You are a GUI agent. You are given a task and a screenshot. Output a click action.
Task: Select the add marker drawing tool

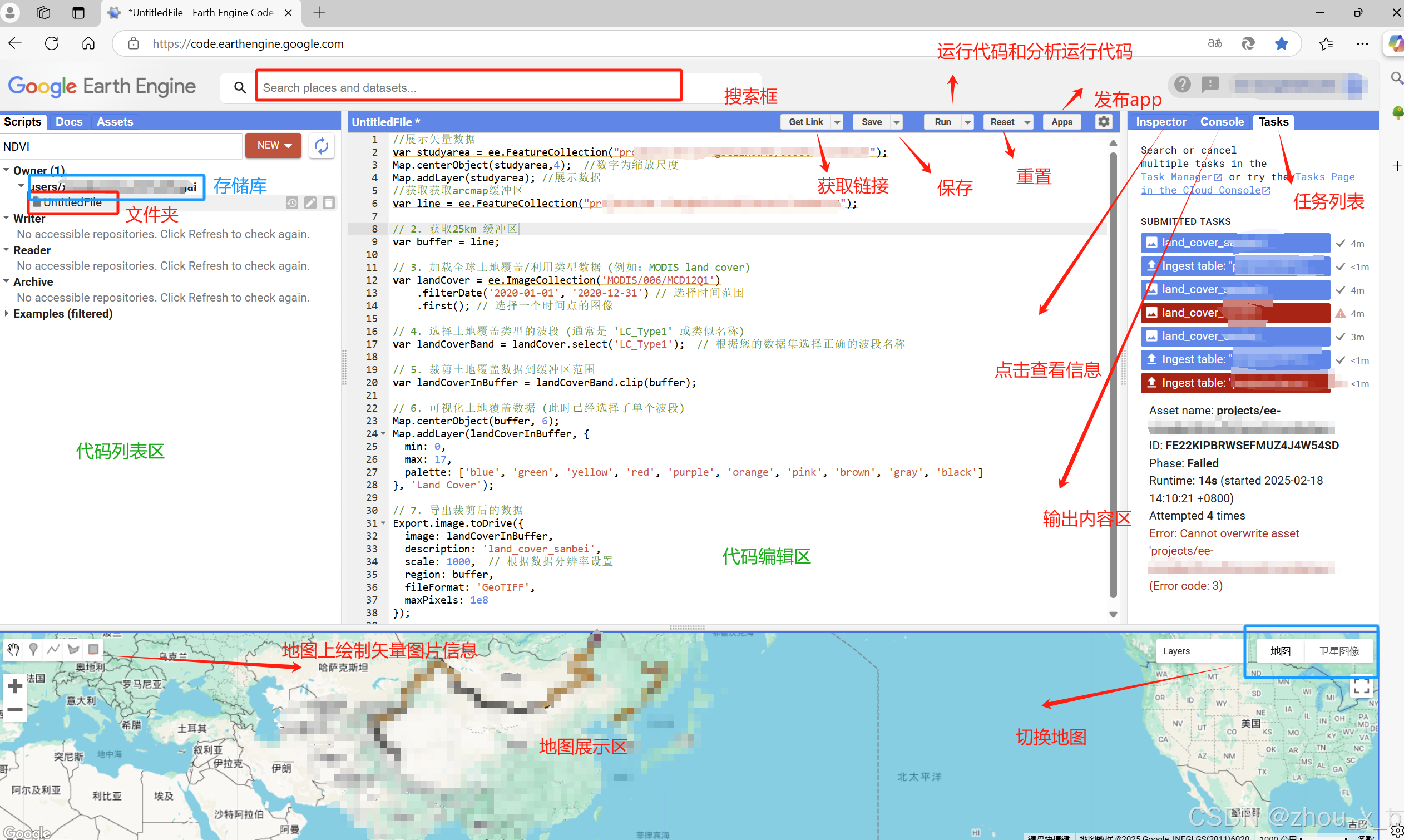point(33,649)
